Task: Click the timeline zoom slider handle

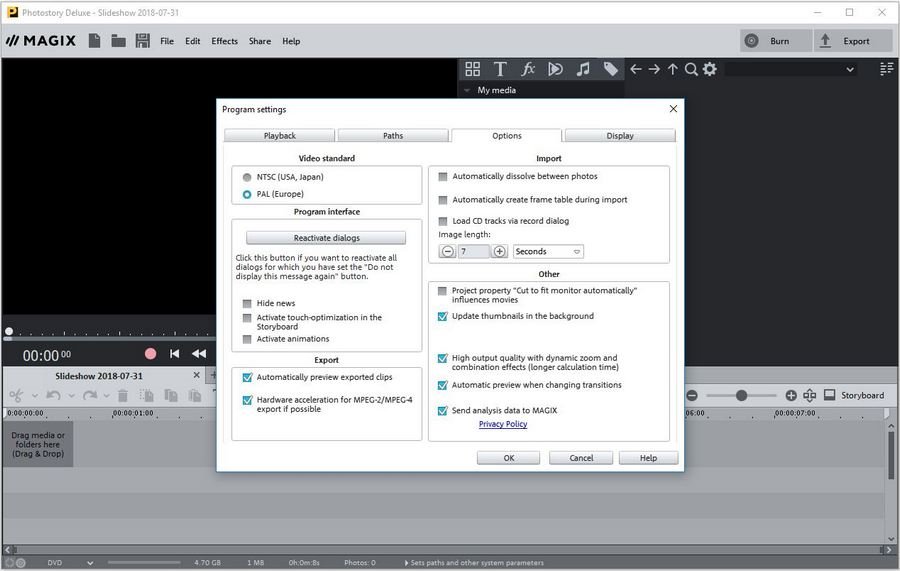Action: (741, 396)
